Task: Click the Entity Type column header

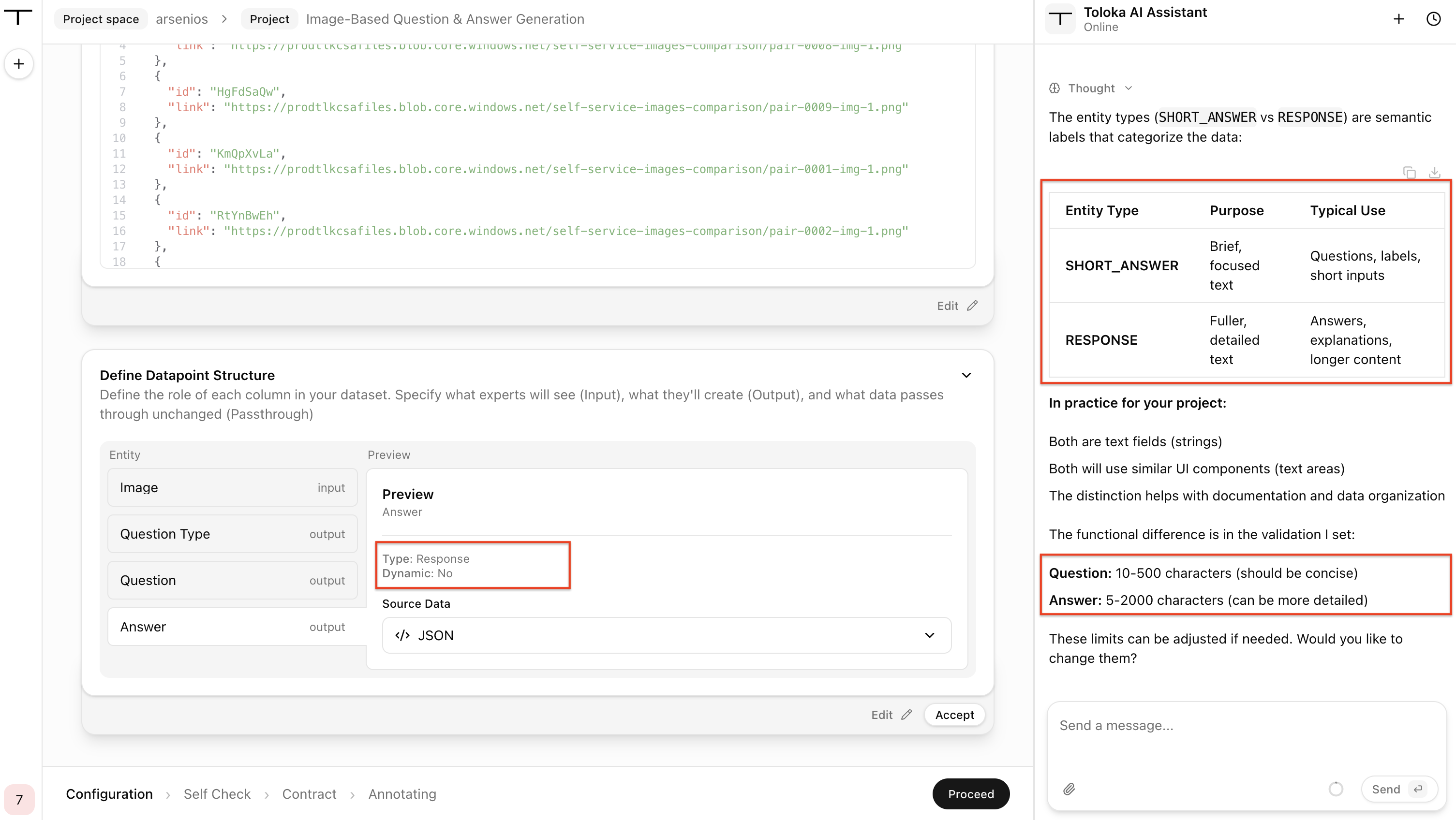Action: (x=1101, y=211)
